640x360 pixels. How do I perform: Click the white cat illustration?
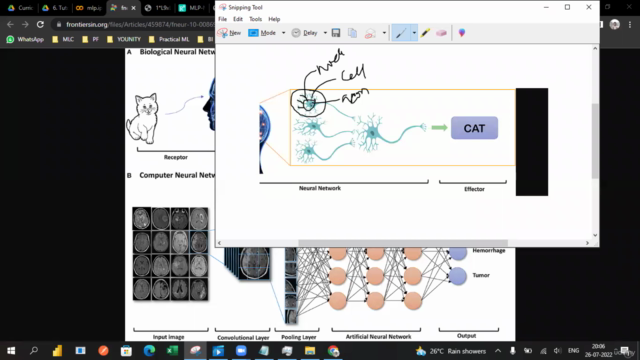(142, 118)
